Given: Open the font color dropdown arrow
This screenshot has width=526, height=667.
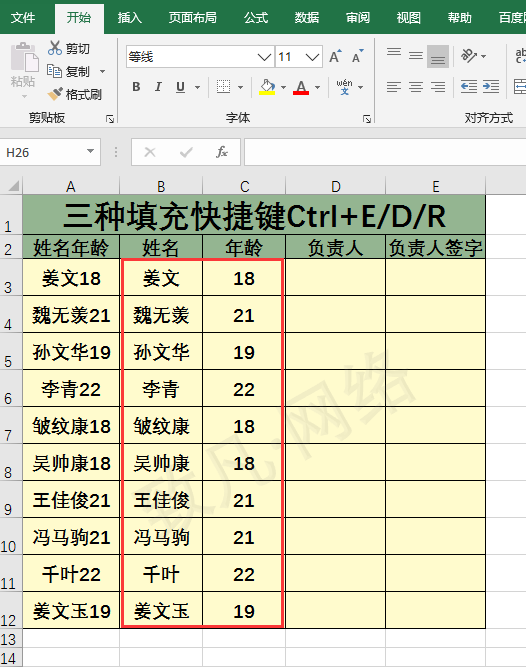Looking at the screenshot, I should (x=318, y=88).
